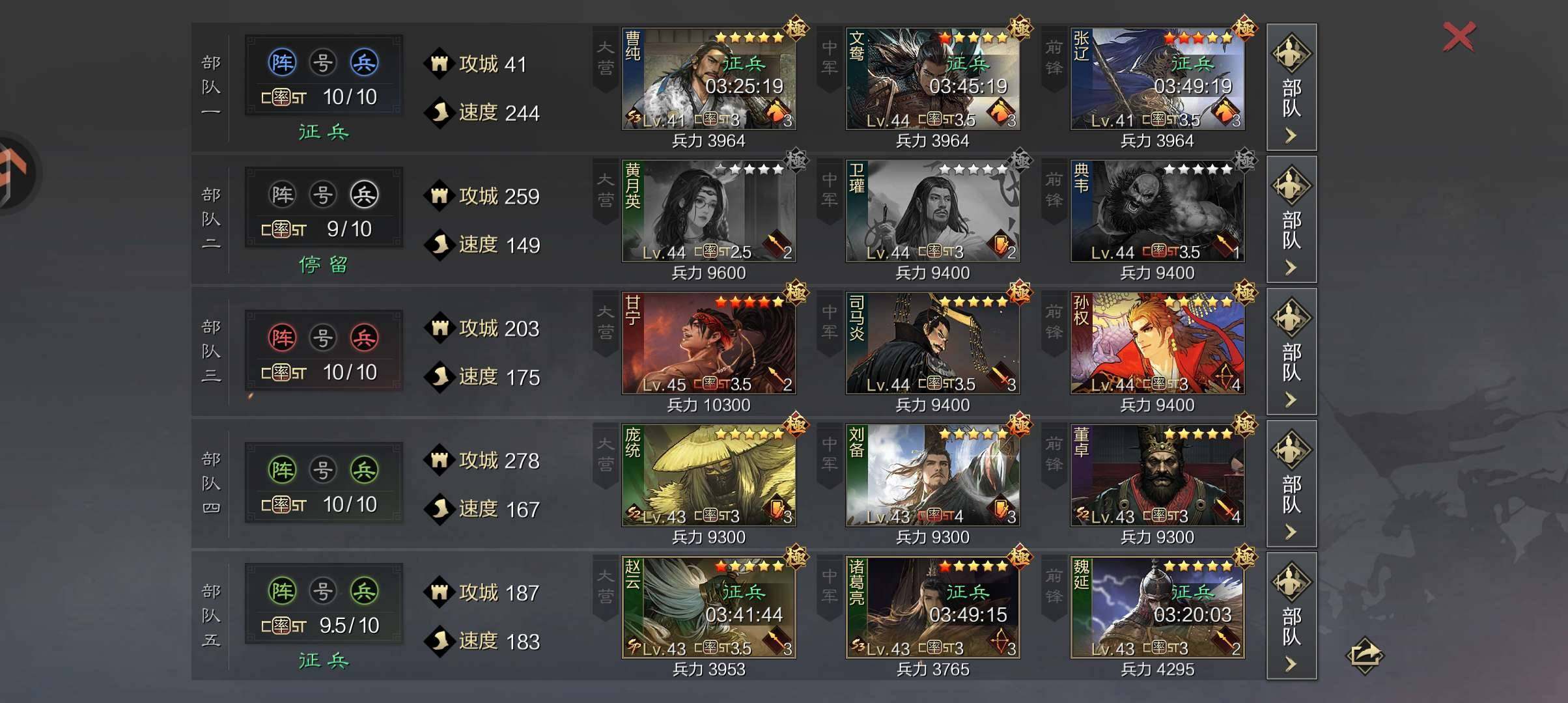Click 极 badge on 甘宁 card
The height and width of the screenshot is (703, 1568).
click(x=796, y=292)
